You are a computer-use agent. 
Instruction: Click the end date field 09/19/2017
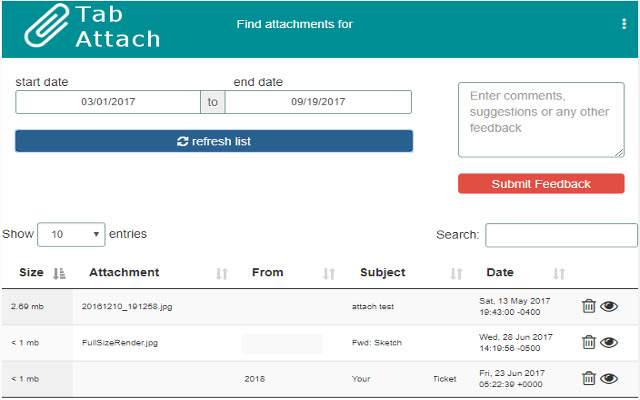pos(318,102)
